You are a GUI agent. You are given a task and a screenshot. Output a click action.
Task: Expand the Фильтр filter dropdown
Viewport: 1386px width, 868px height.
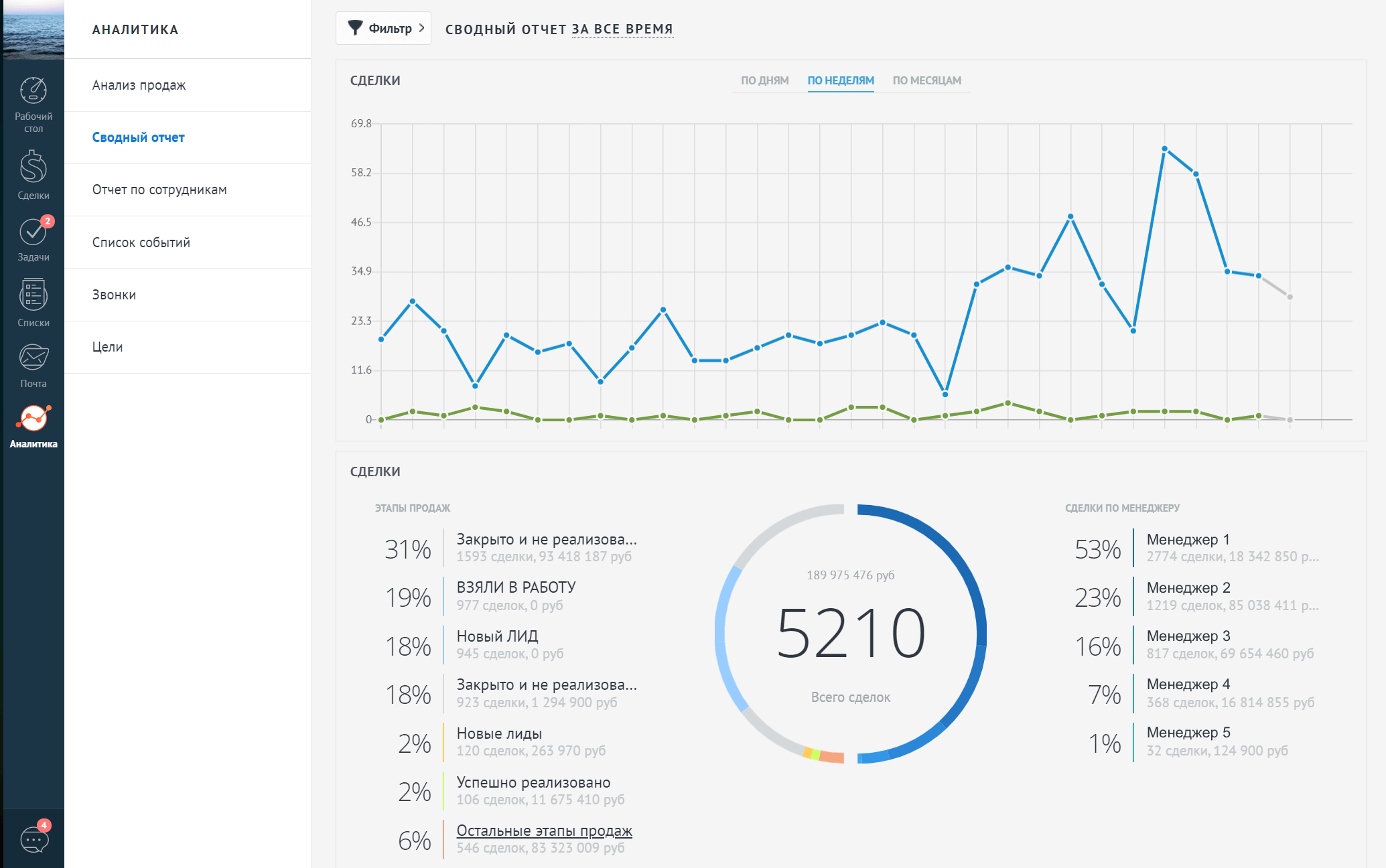point(384,28)
